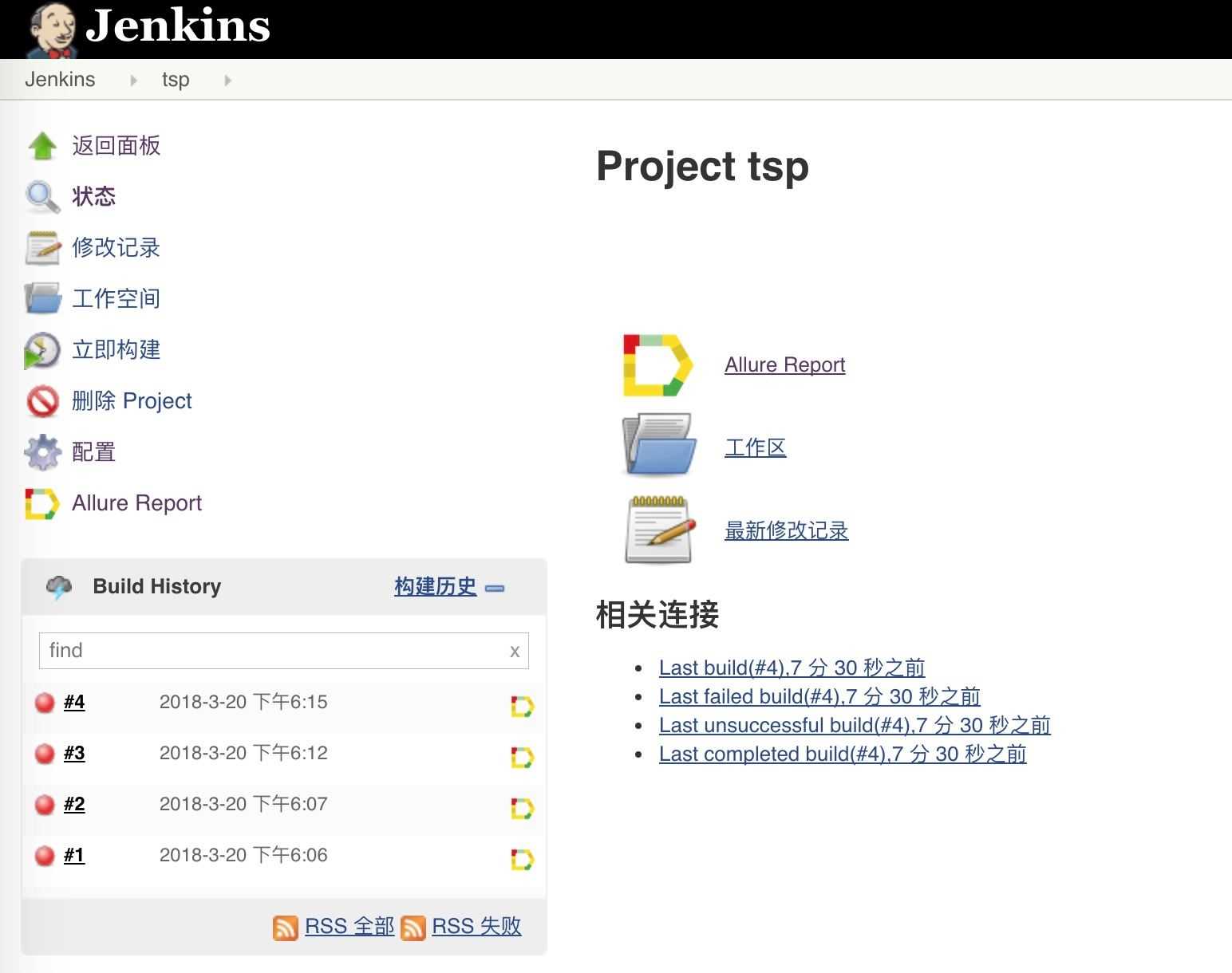
Task: Collapse the build history with the minus icon
Action: pyautogui.click(x=495, y=589)
